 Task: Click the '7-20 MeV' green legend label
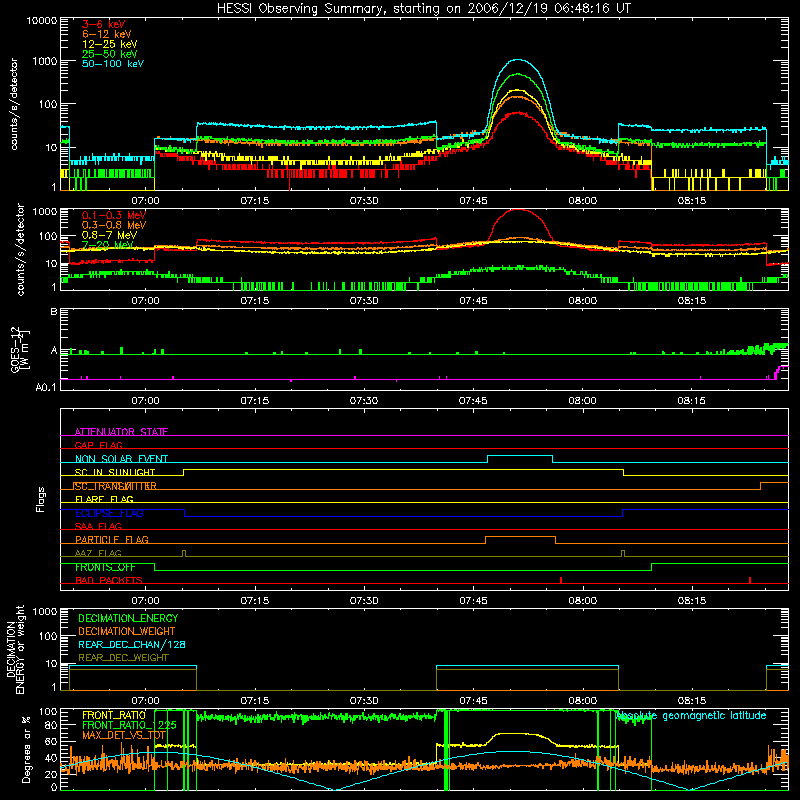(x=107, y=245)
